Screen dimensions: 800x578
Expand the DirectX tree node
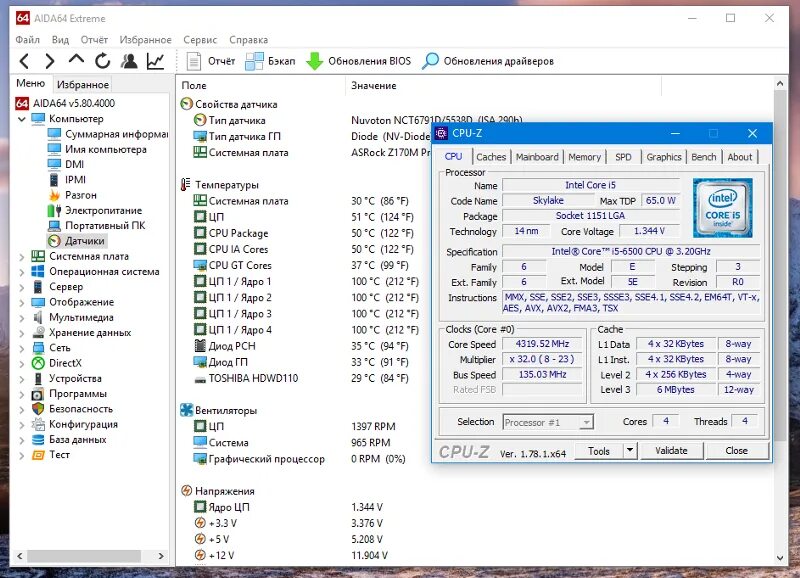[21, 364]
